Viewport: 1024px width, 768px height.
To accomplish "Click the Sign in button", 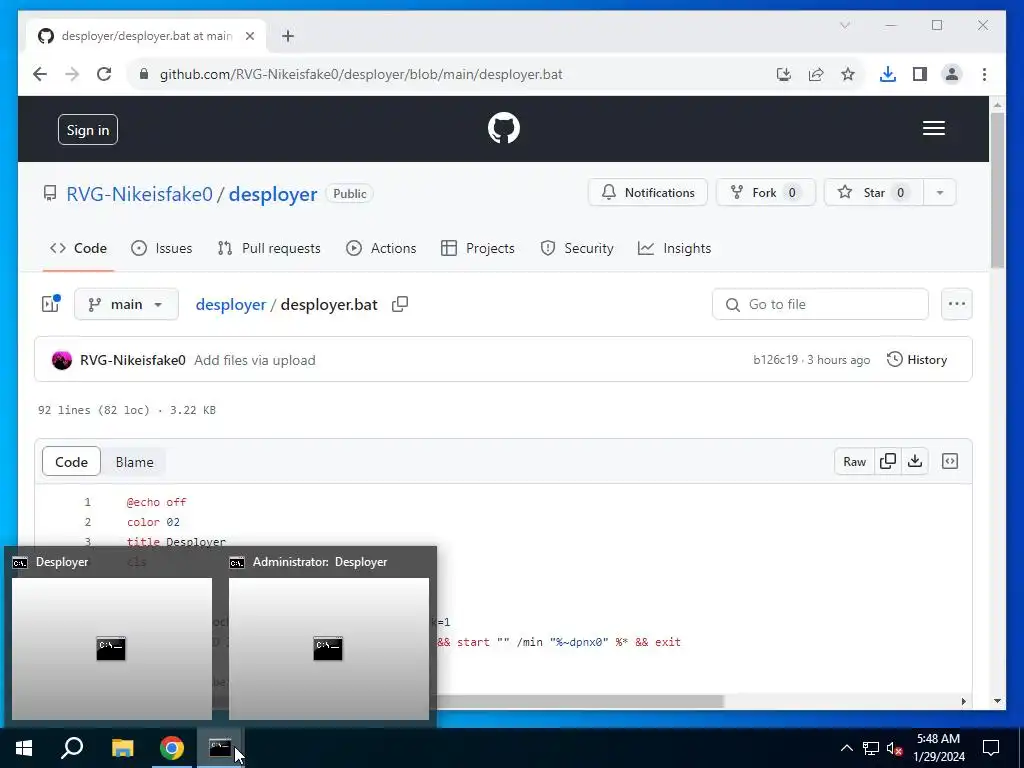I will point(88,130).
